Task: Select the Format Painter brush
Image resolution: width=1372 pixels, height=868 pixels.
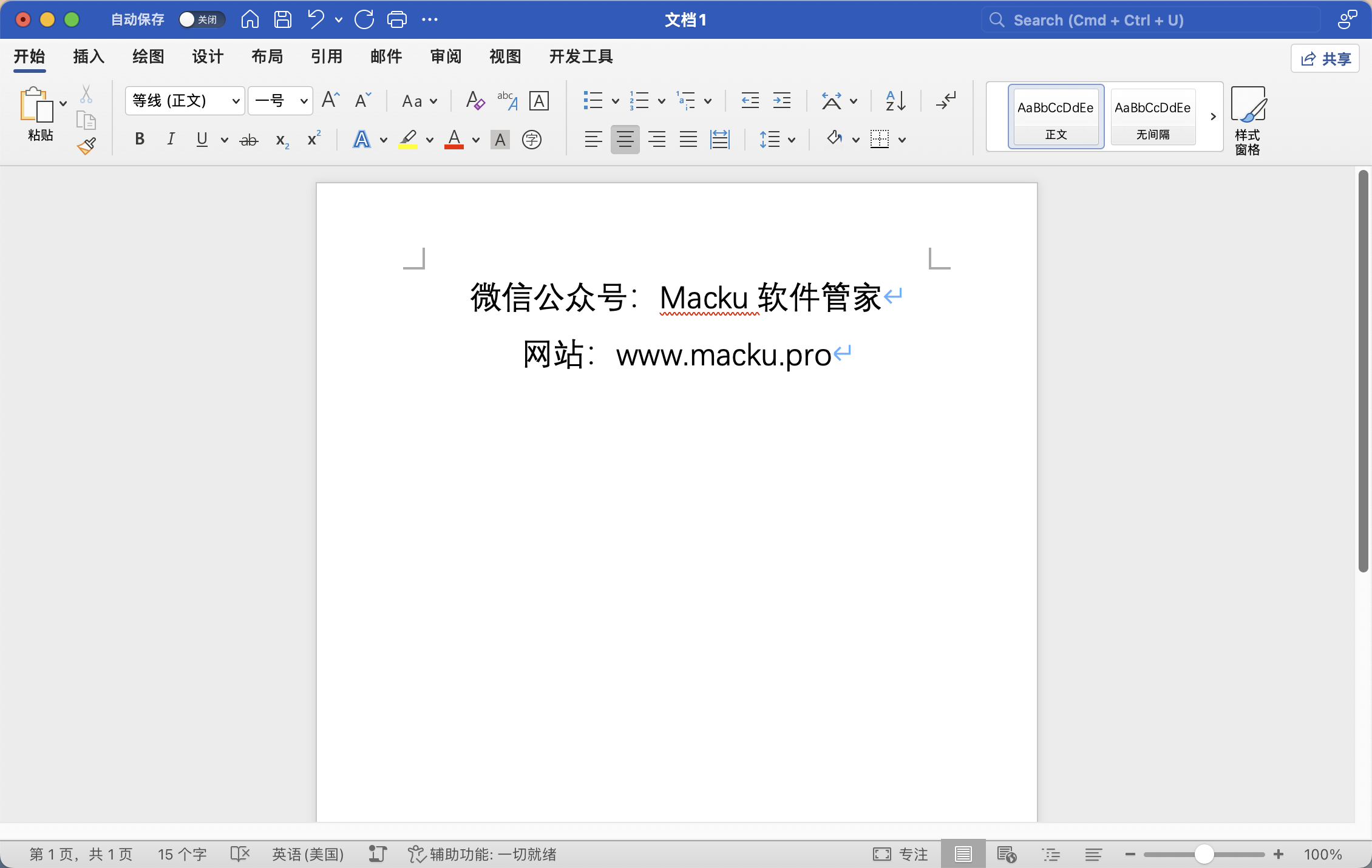Action: [x=87, y=146]
